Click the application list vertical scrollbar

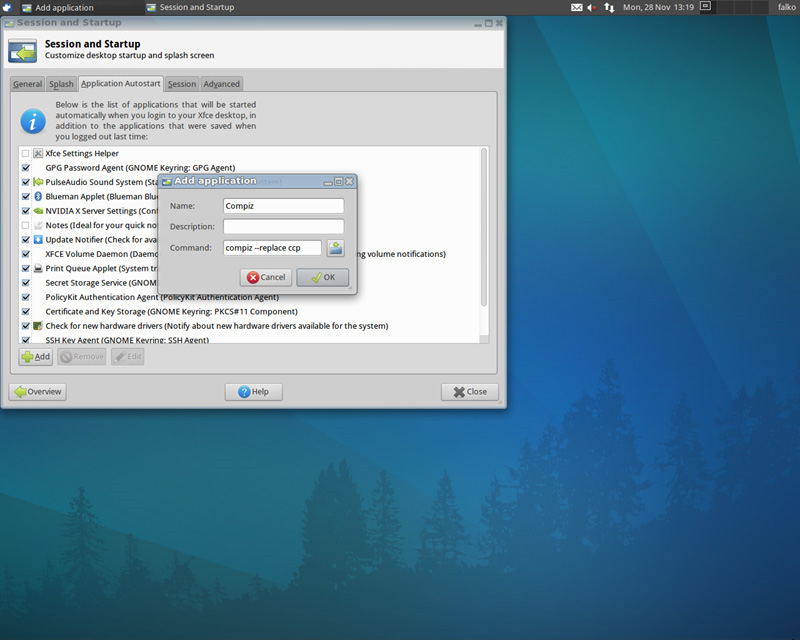(484, 228)
